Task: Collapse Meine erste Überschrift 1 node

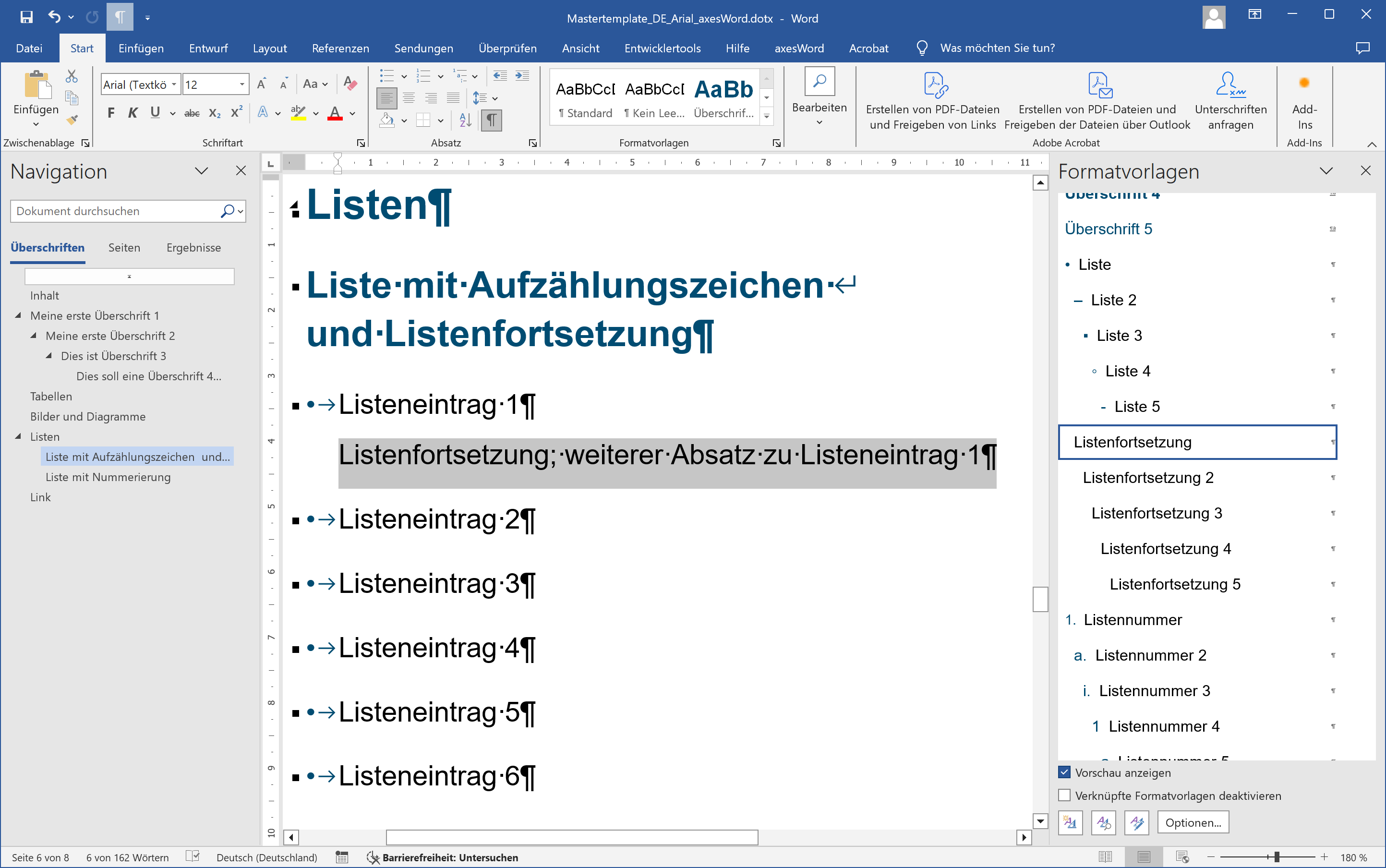Action: click(x=18, y=315)
